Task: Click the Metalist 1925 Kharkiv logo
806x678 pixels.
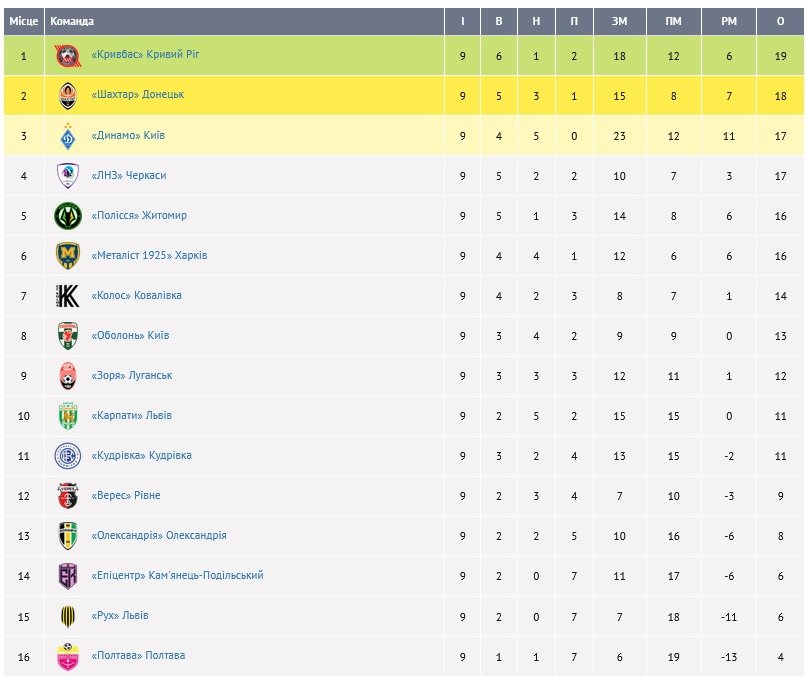Action: tap(67, 256)
